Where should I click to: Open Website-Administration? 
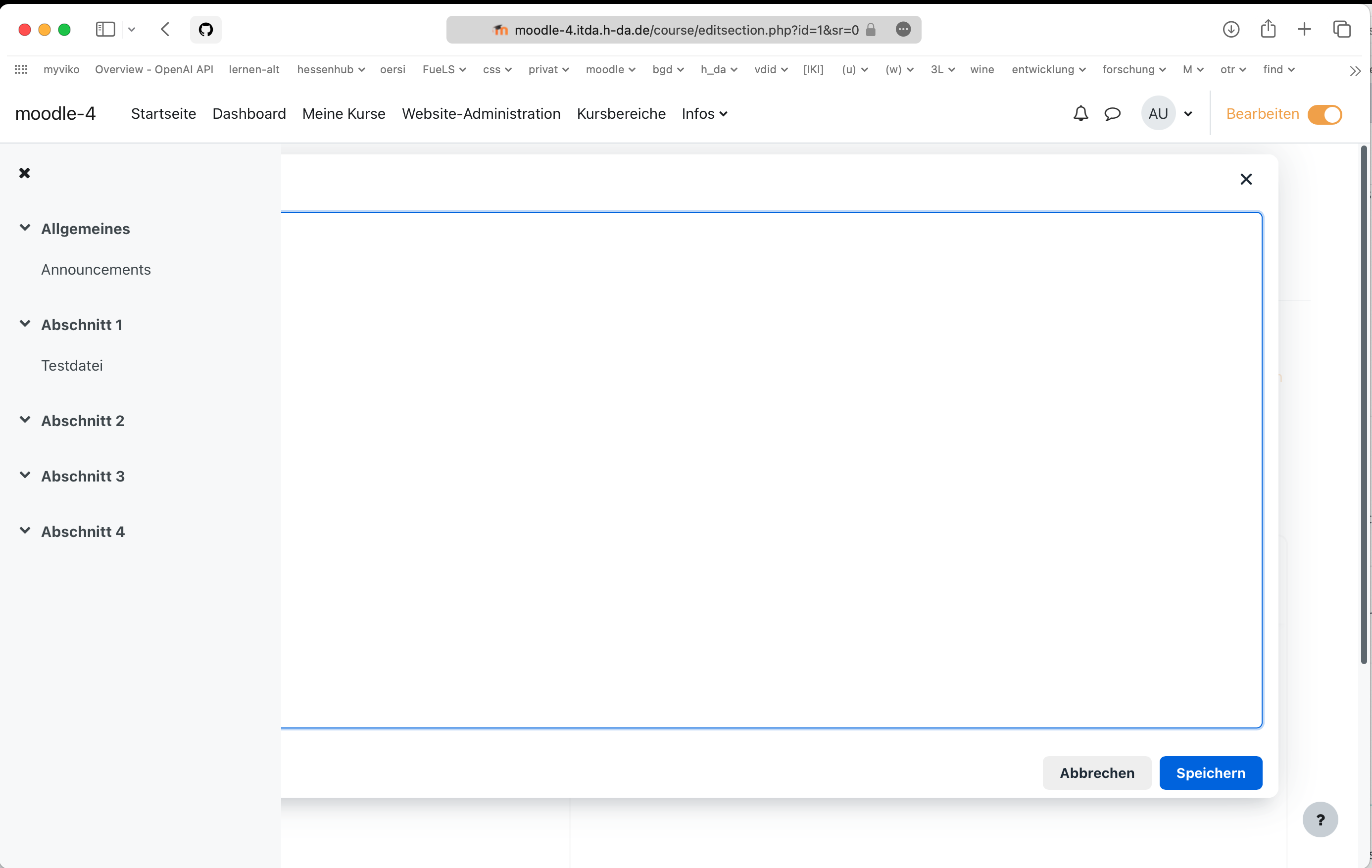481,114
